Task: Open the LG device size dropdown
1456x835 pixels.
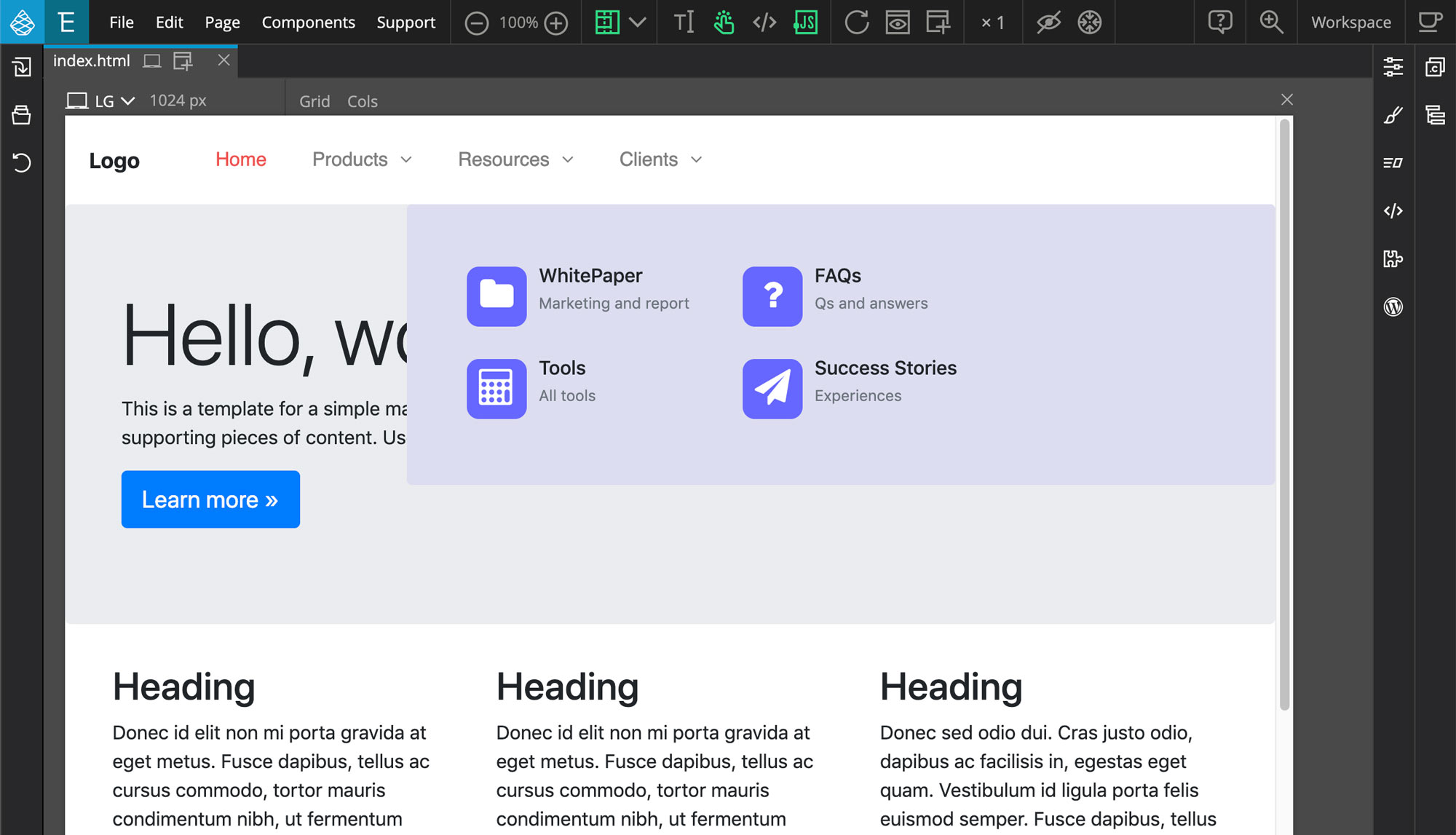Action: [101, 100]
